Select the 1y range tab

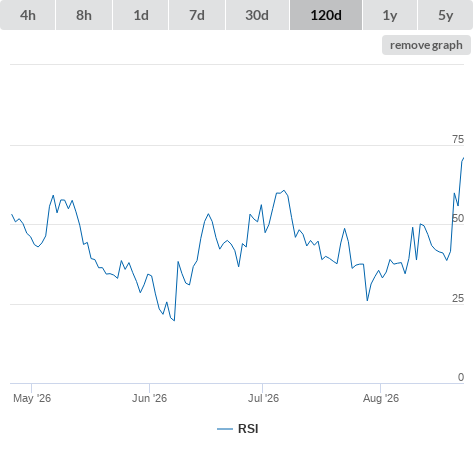[x=390, y=15]
